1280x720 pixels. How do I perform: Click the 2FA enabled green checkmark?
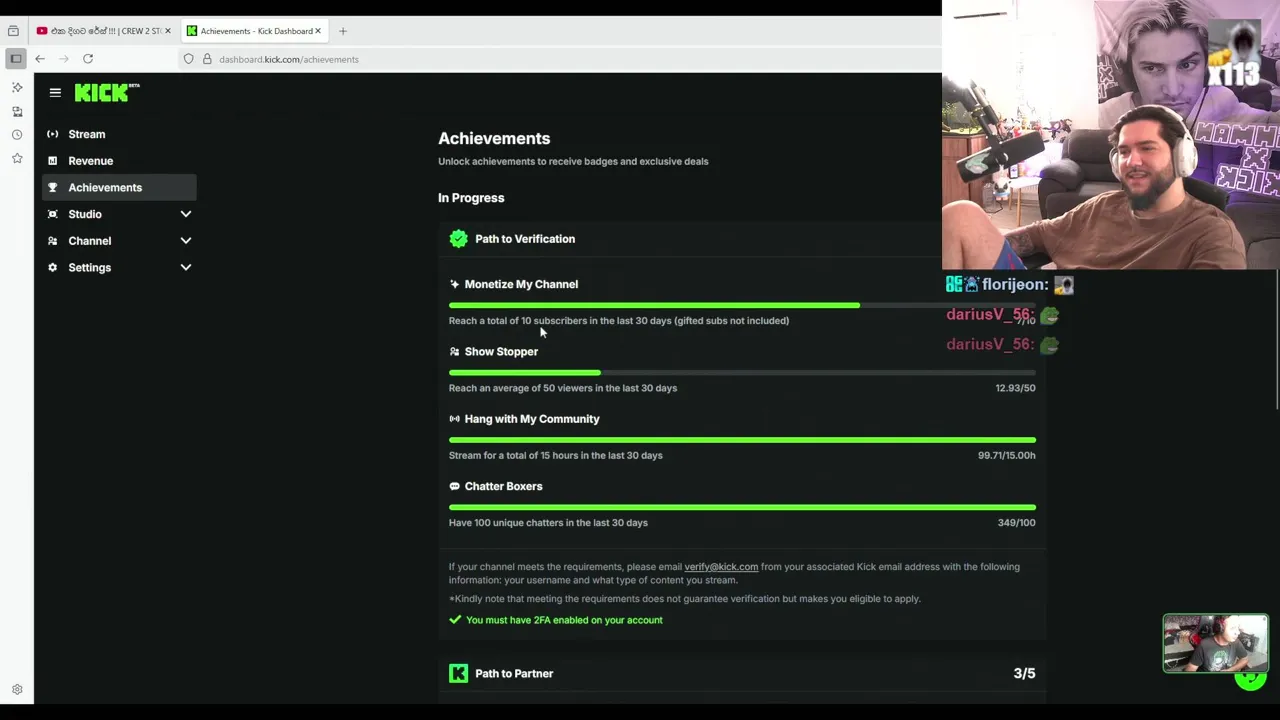(x=455, y=620)
